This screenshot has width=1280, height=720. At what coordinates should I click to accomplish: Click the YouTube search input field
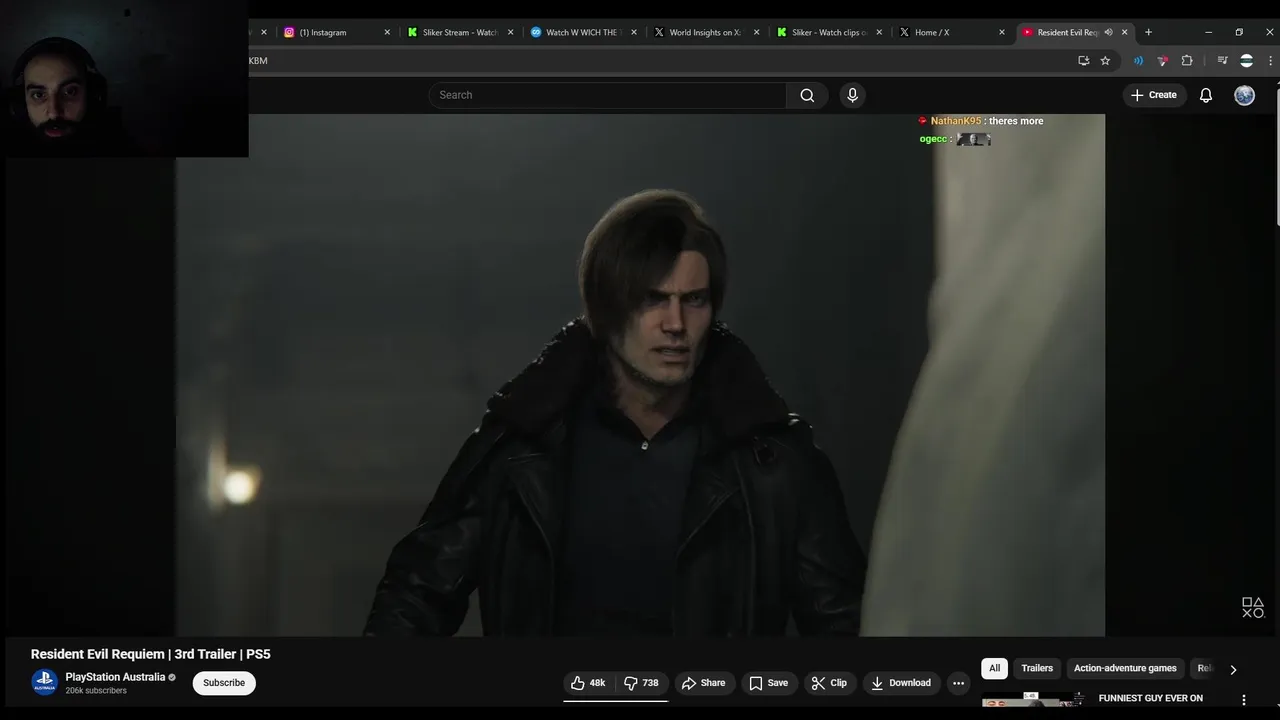[608, 95]
